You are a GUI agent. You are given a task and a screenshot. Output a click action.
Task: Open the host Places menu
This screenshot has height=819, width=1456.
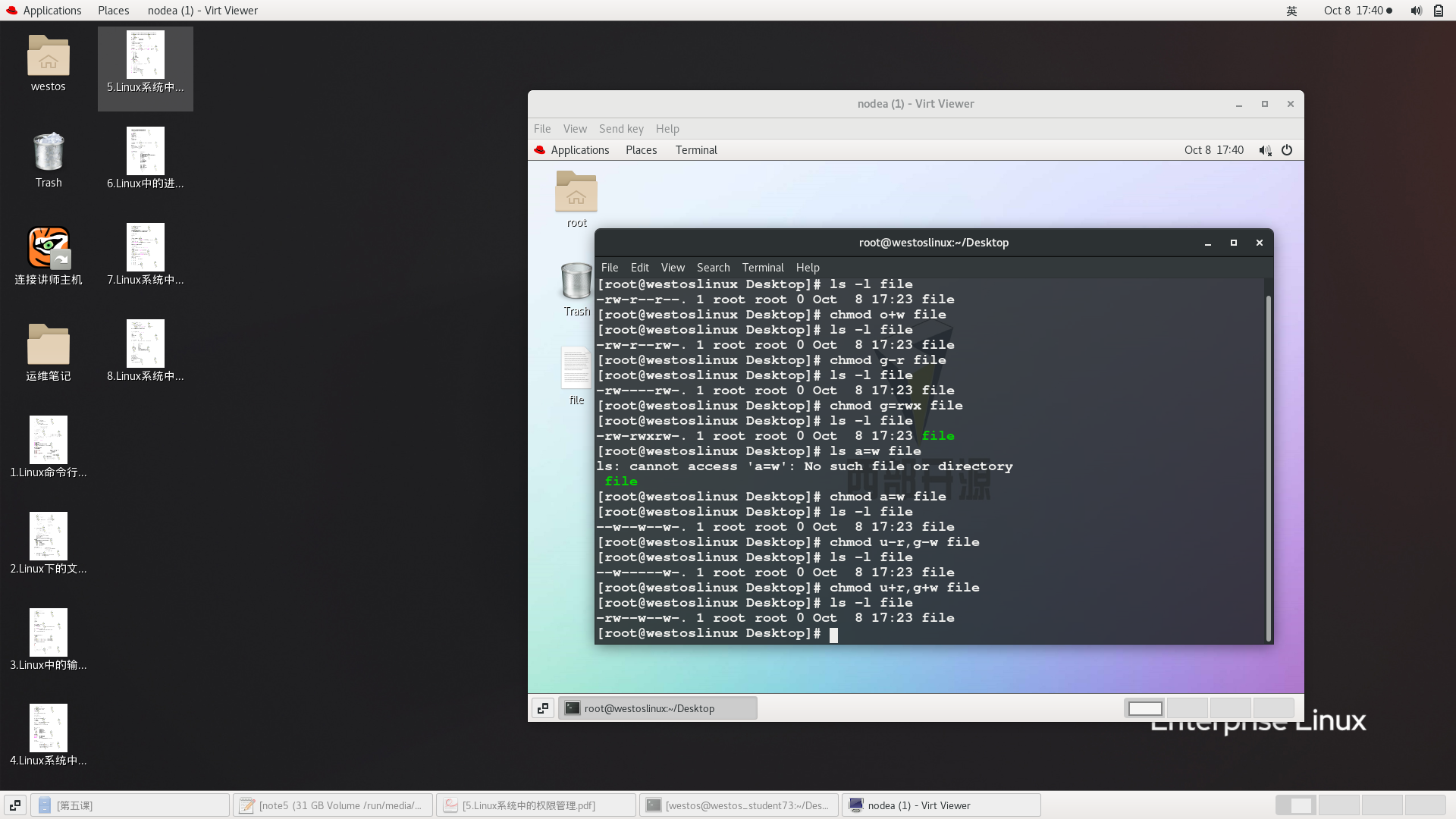pos(113,11)
